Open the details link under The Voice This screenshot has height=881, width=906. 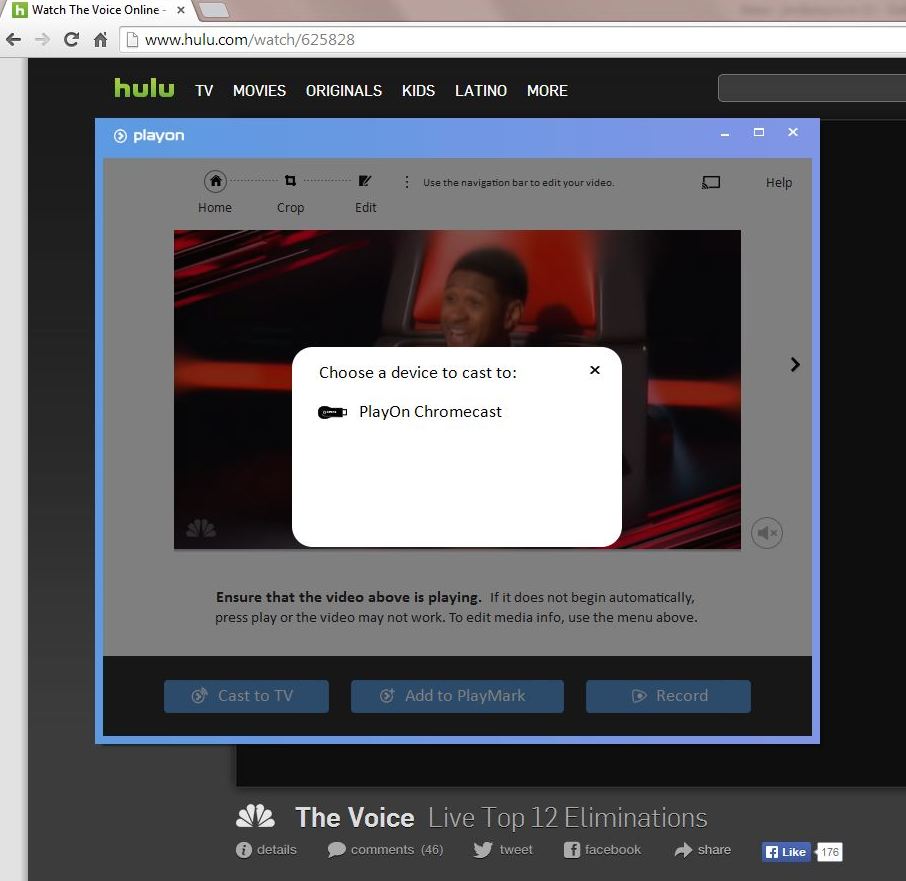[266, 850]
